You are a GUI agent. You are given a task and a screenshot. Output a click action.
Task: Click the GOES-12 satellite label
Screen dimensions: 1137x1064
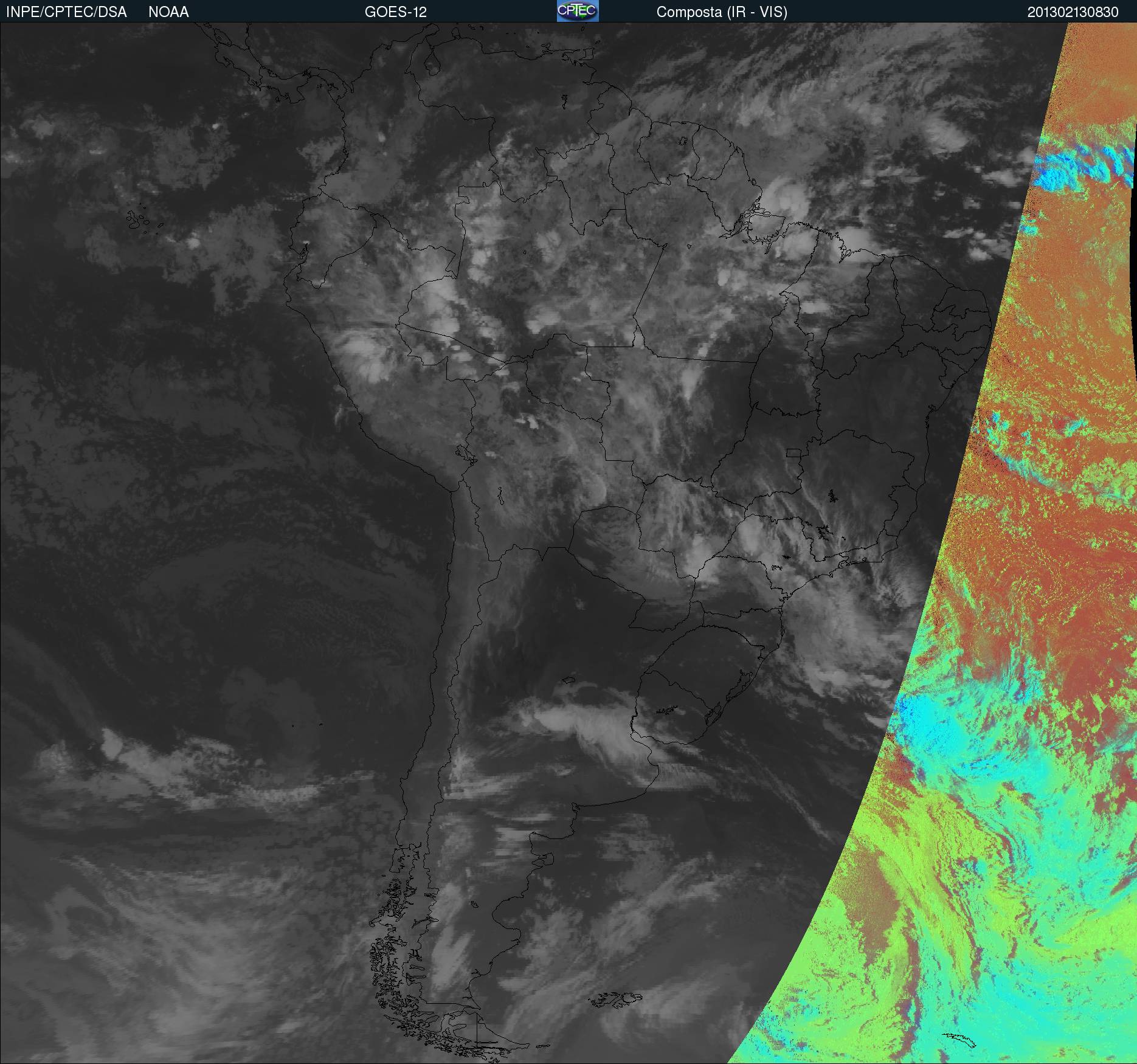pyautogui.click(x=396, y=12)
